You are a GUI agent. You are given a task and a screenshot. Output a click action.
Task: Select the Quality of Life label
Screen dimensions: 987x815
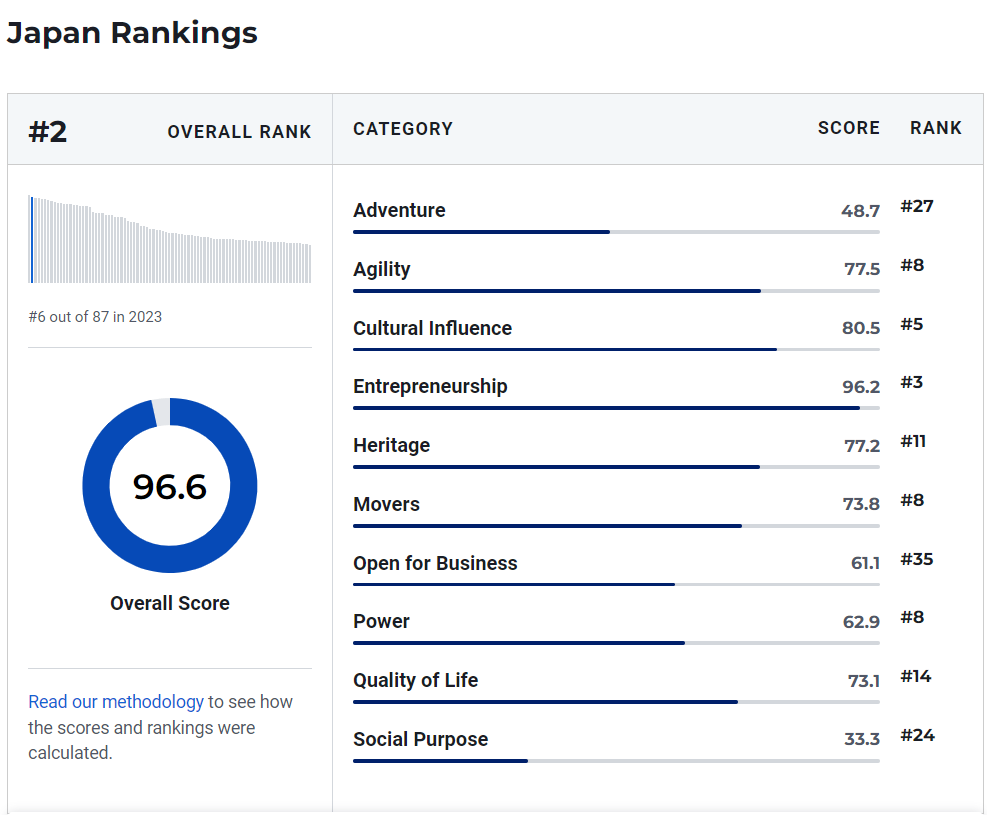(415, 680)
